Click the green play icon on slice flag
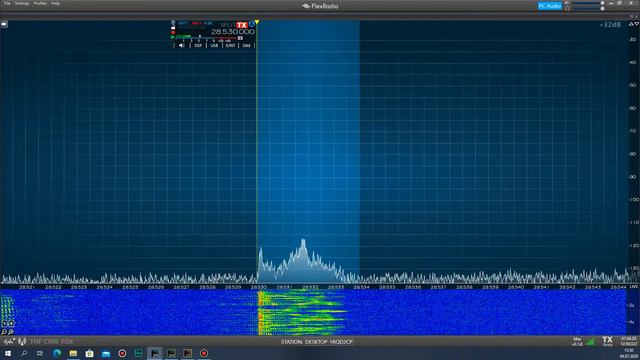Screen dimensions: 640x360 (173, 38)
